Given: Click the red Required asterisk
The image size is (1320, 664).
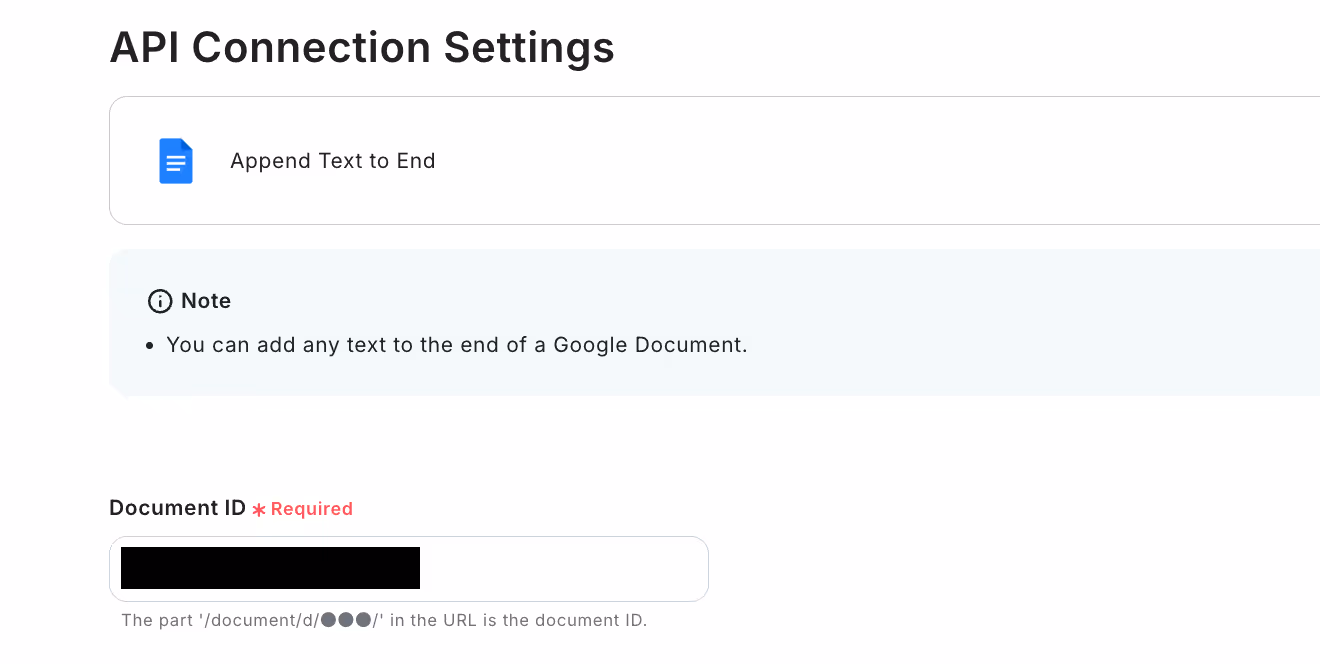Looking at the screenshot, I should pos(259,510).
